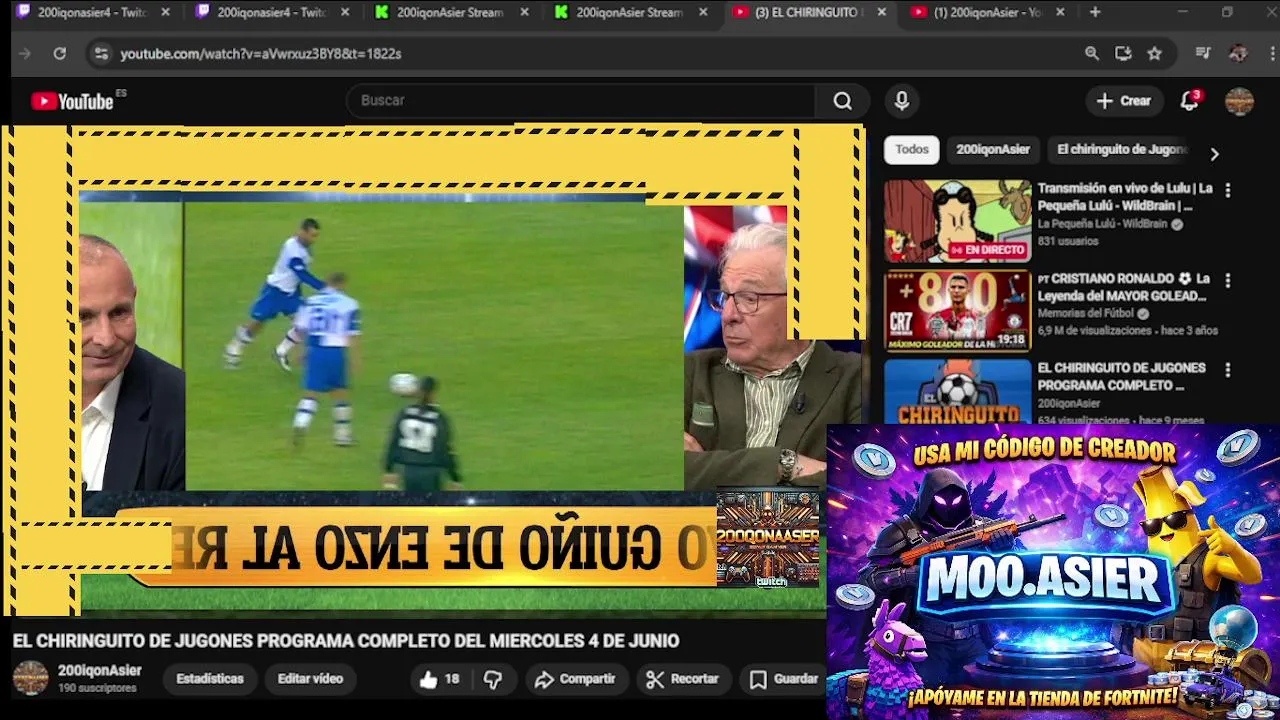Click the YouTube search magnifier button
1280x720 pixels.
[x=843, y=101]
